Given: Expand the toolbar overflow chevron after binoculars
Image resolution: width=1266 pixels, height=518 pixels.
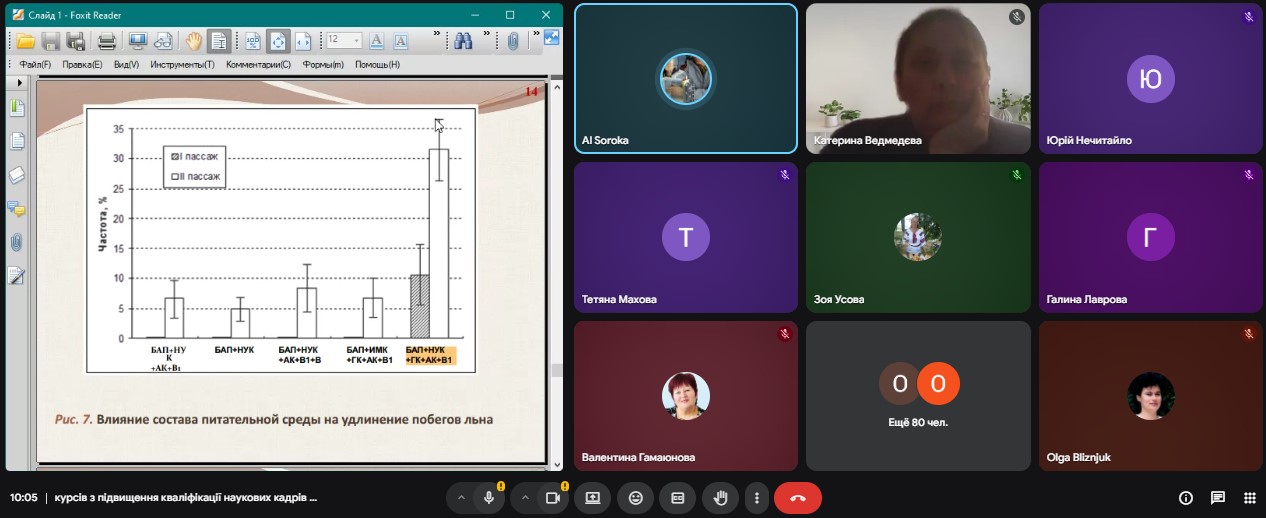Looking at the screenshot, I should [486, 35].
